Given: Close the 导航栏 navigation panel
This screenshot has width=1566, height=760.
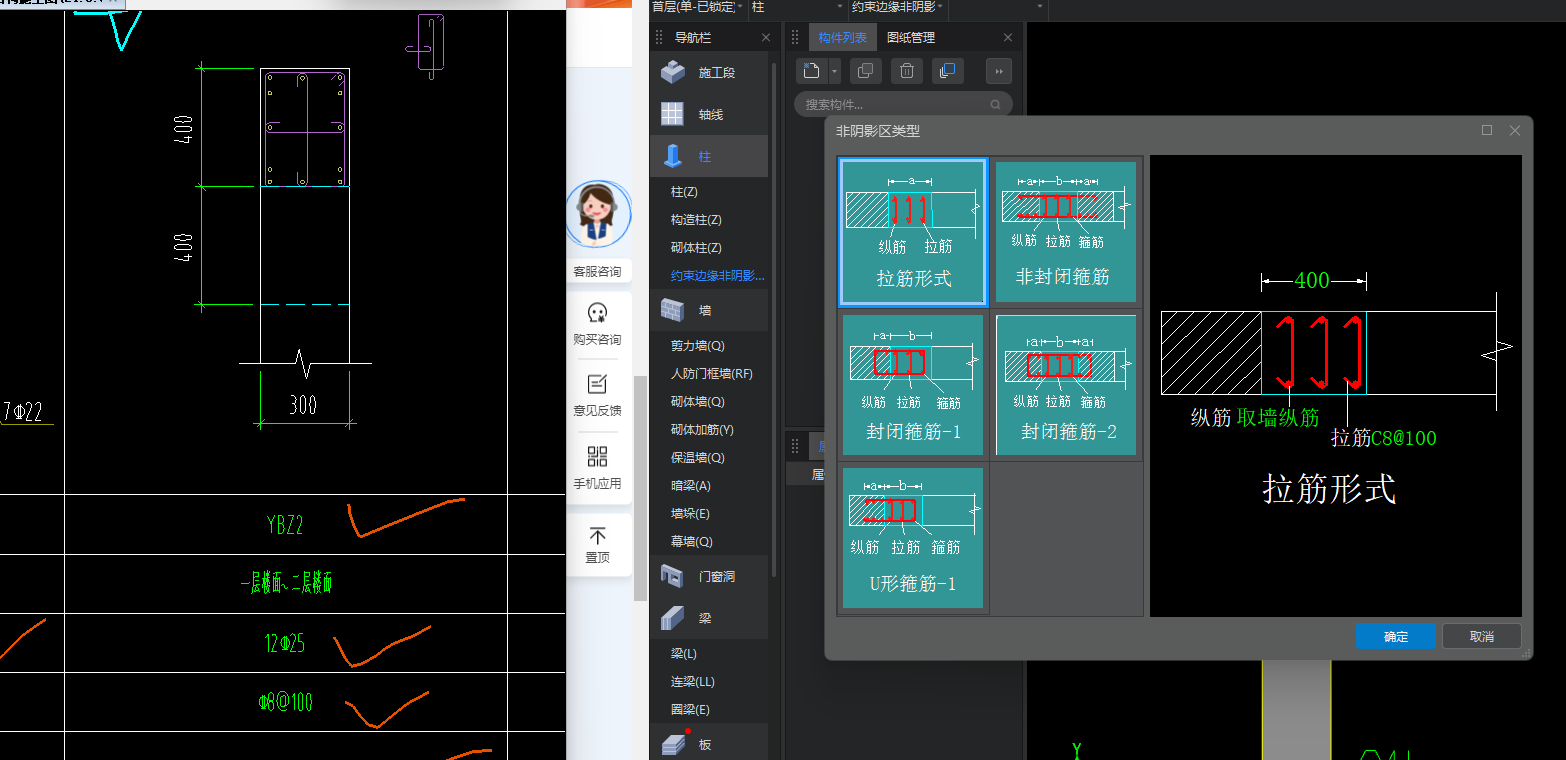Looking at the screenshot, I should (766, 37).
